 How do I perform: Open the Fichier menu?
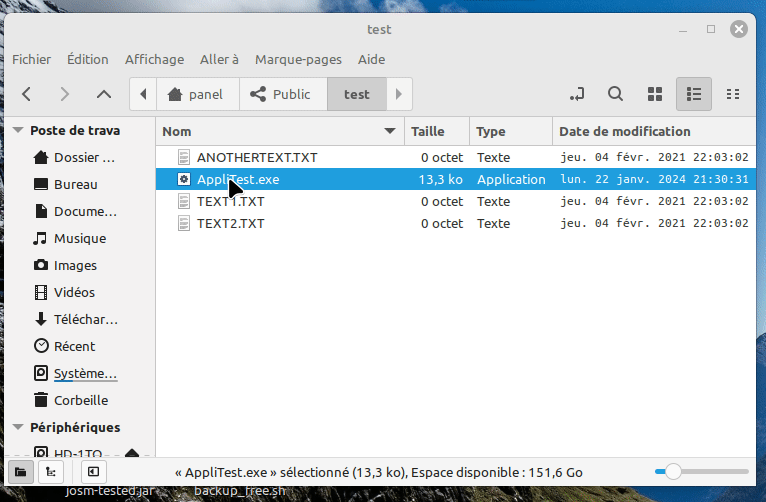coord(31,60)
